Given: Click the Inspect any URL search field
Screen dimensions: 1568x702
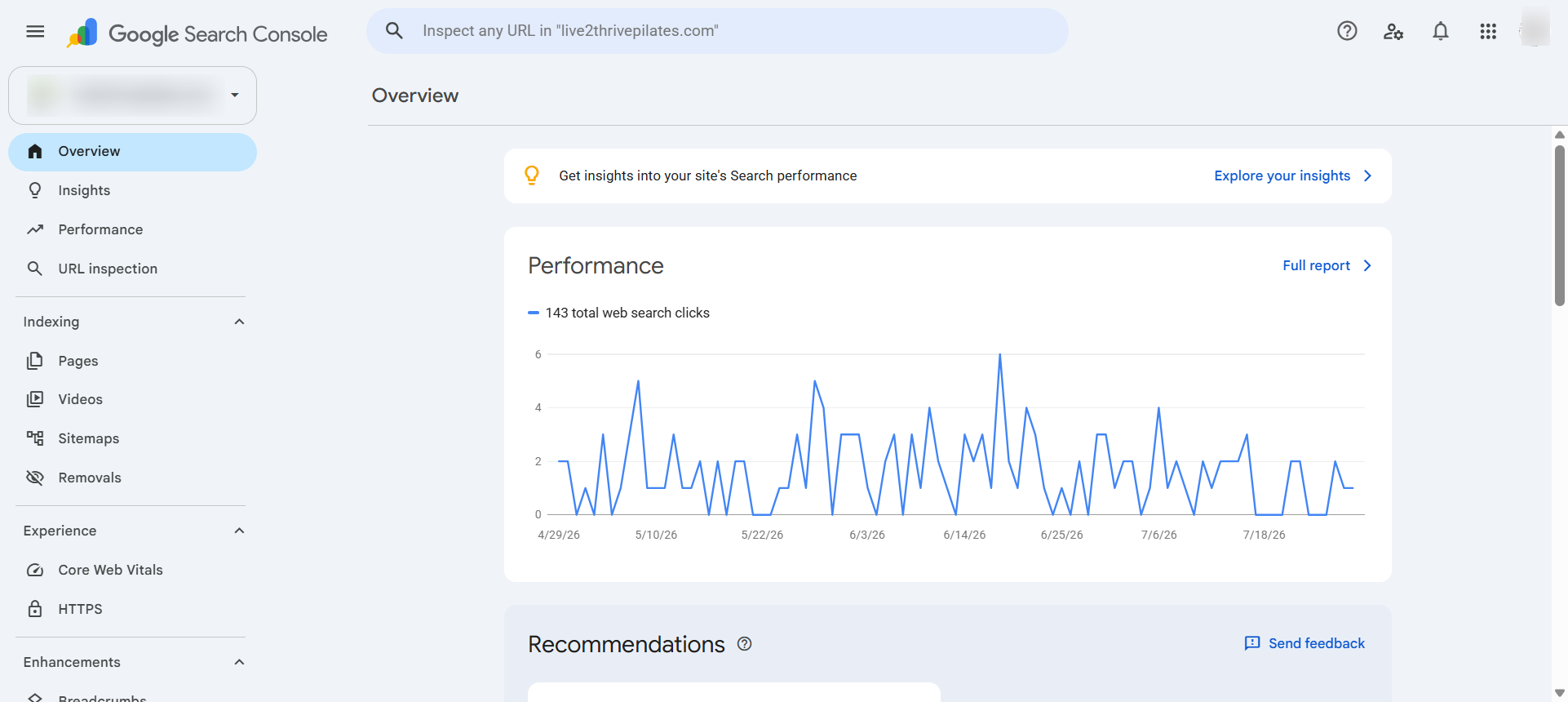Looking at the screenshot, I should [x=717, y=31].
